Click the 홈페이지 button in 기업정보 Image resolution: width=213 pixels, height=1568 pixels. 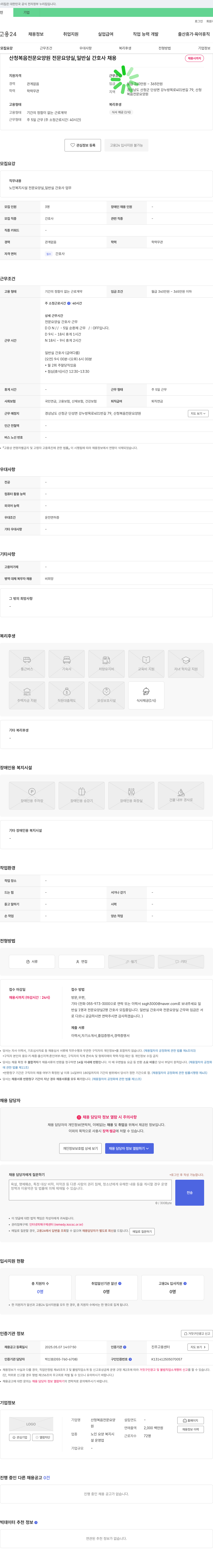(x=191, y=1421)
